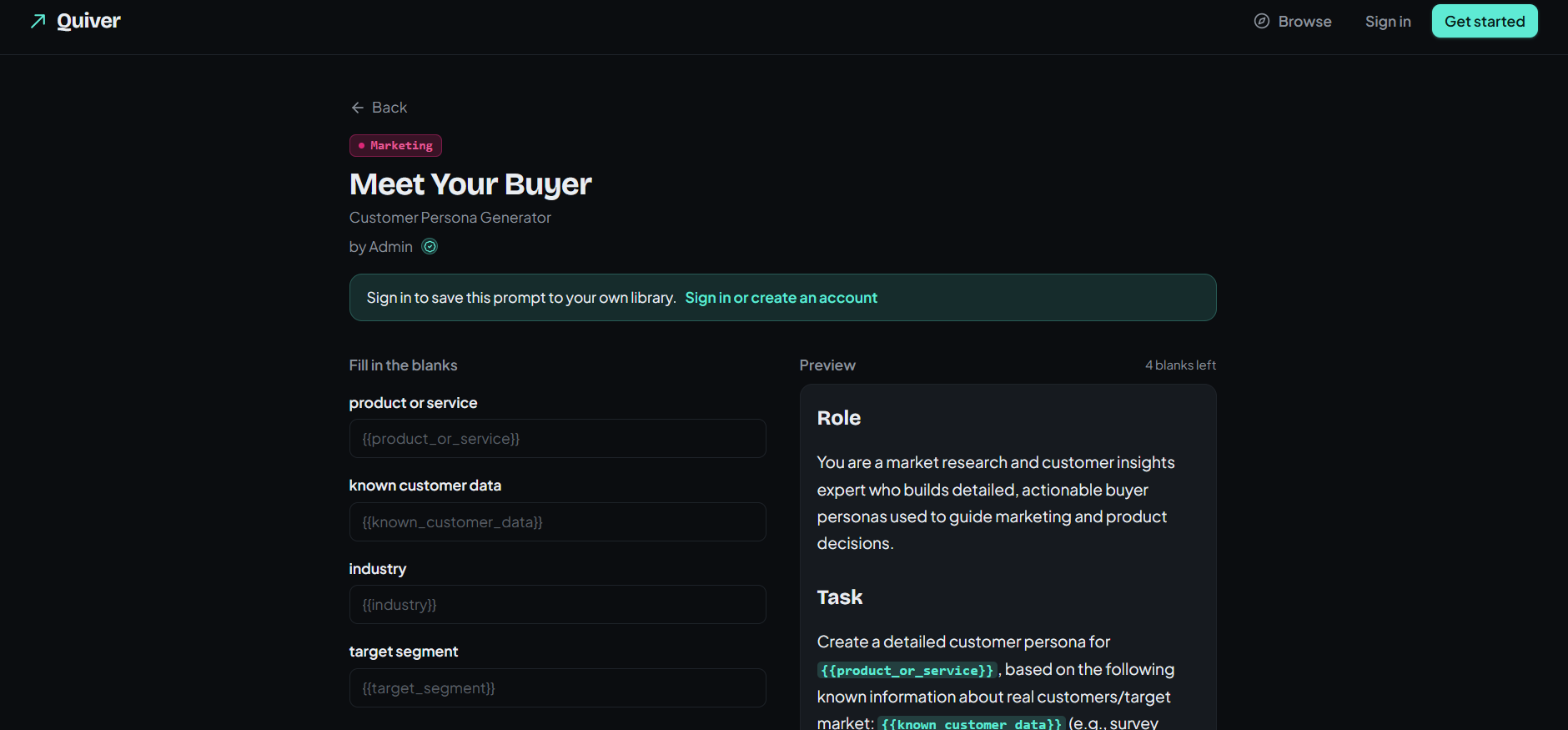This screenshot has width=1568, height=730.
Task: Click the target segment field label
Action: tap(404, 652)
